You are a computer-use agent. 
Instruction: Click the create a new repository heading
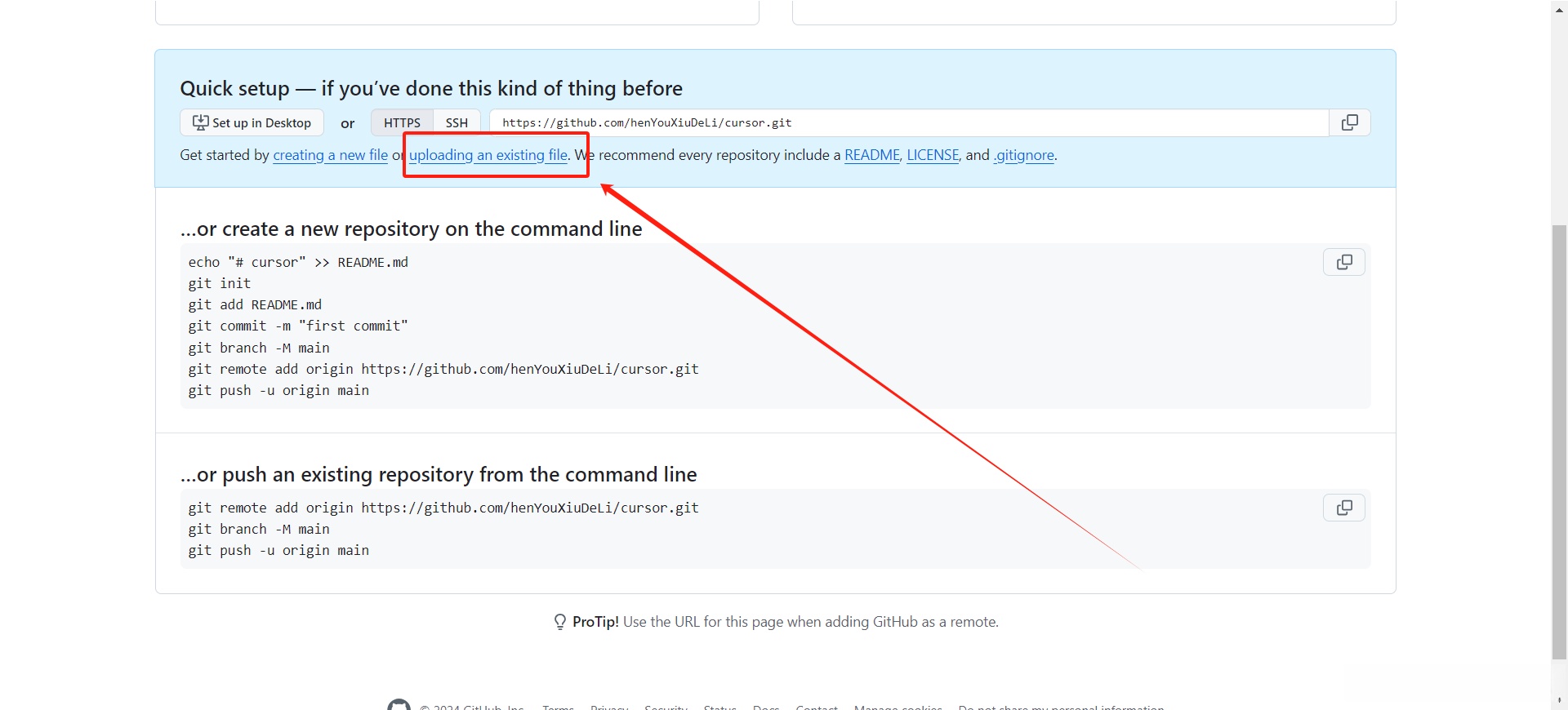411,229
